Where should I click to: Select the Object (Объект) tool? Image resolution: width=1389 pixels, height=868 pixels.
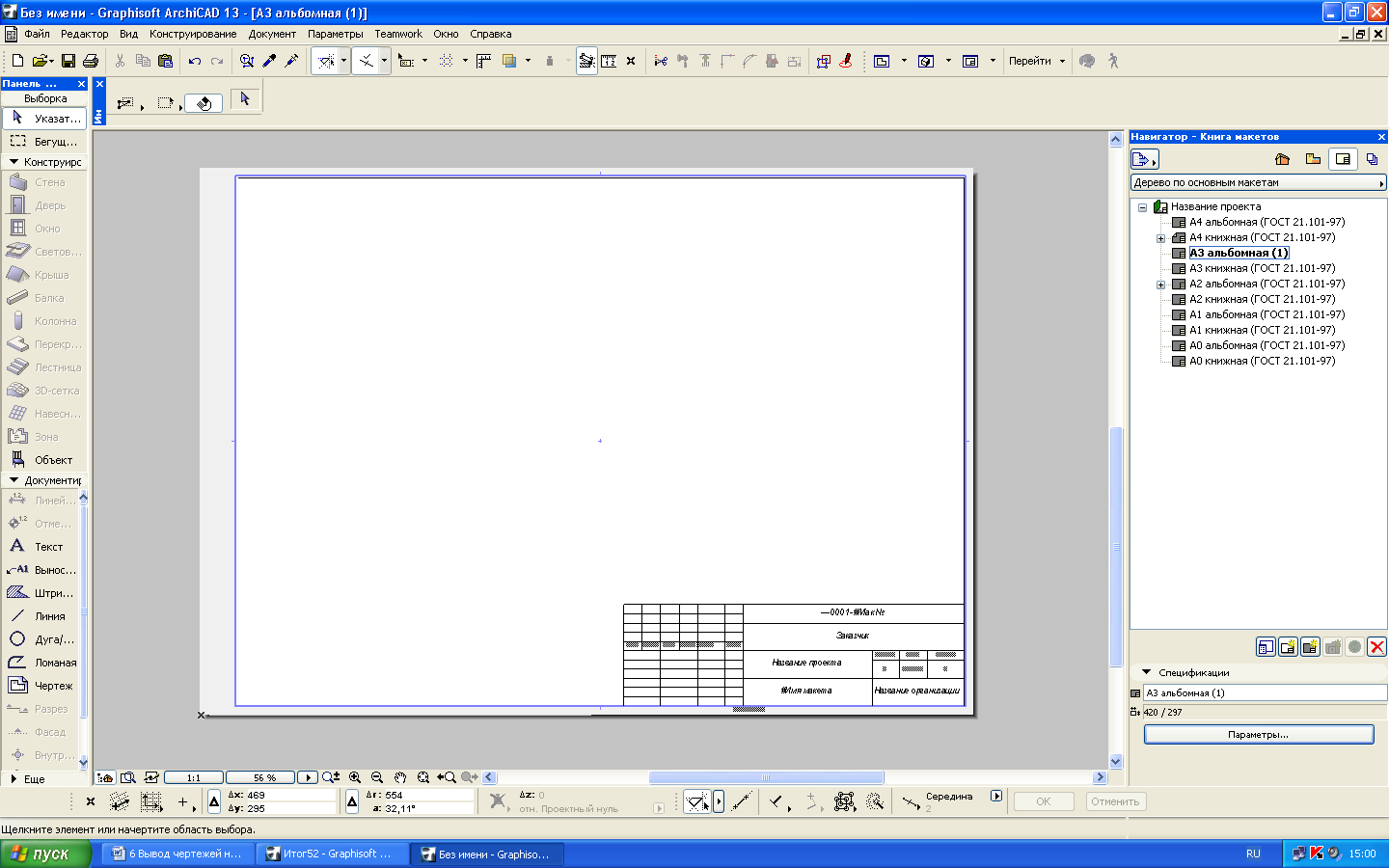(x=44, y=460)
